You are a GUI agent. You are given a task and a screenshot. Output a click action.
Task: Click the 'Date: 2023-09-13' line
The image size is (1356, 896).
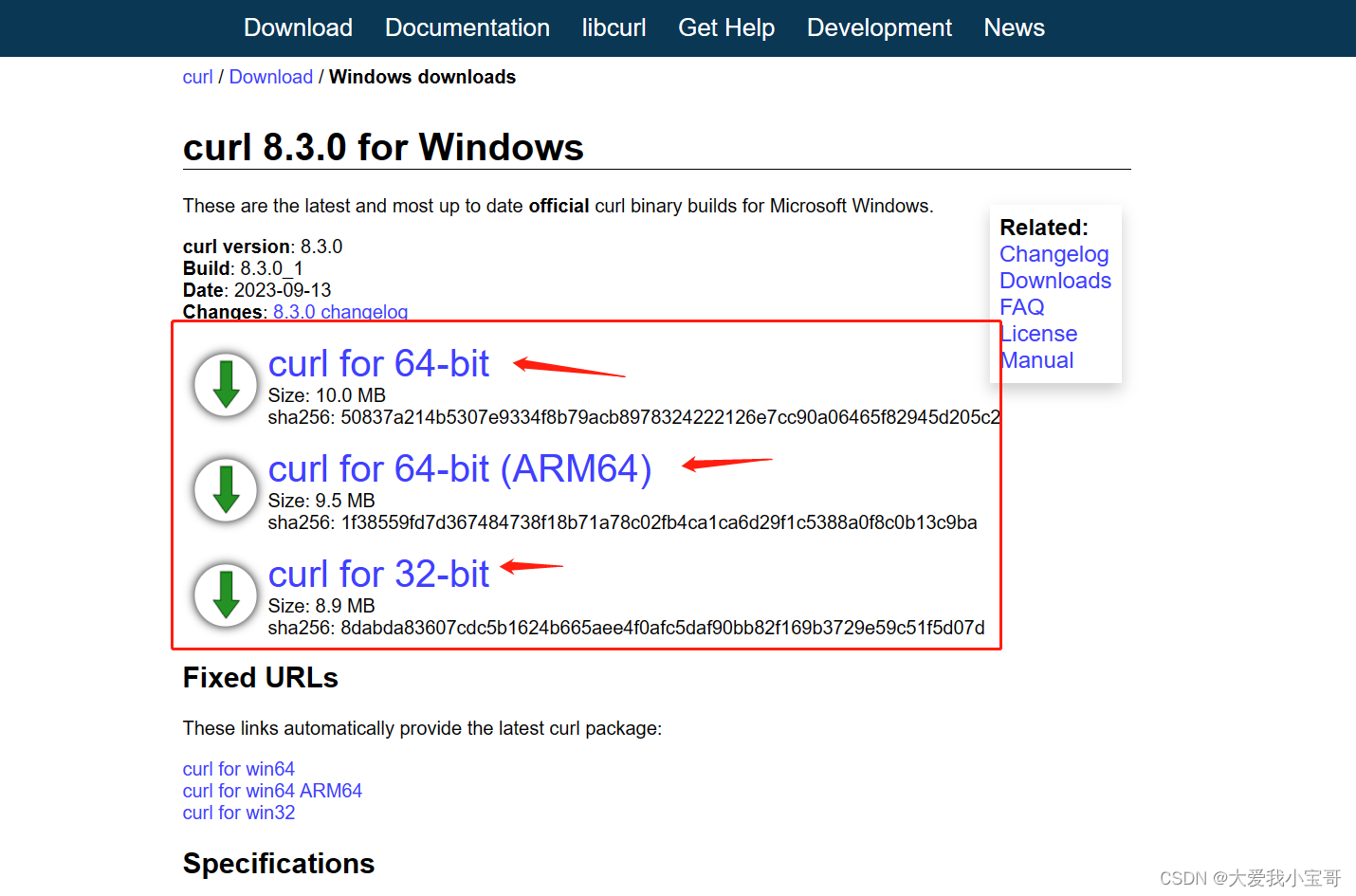click(257, 290)
